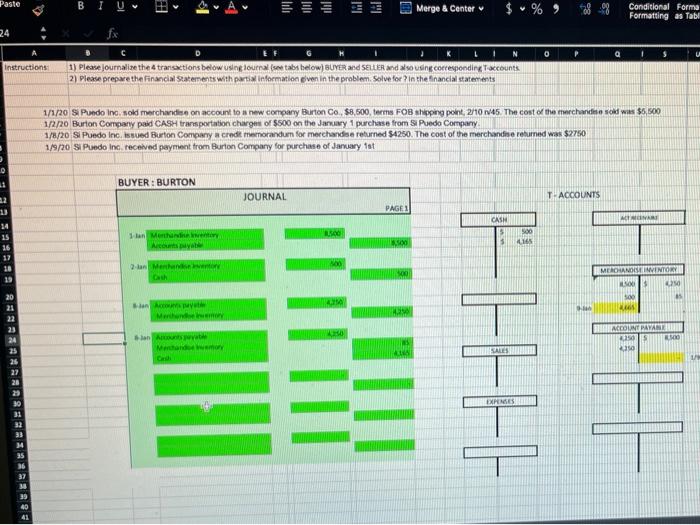Open the font color dropdown arrow

click(245, 8)
